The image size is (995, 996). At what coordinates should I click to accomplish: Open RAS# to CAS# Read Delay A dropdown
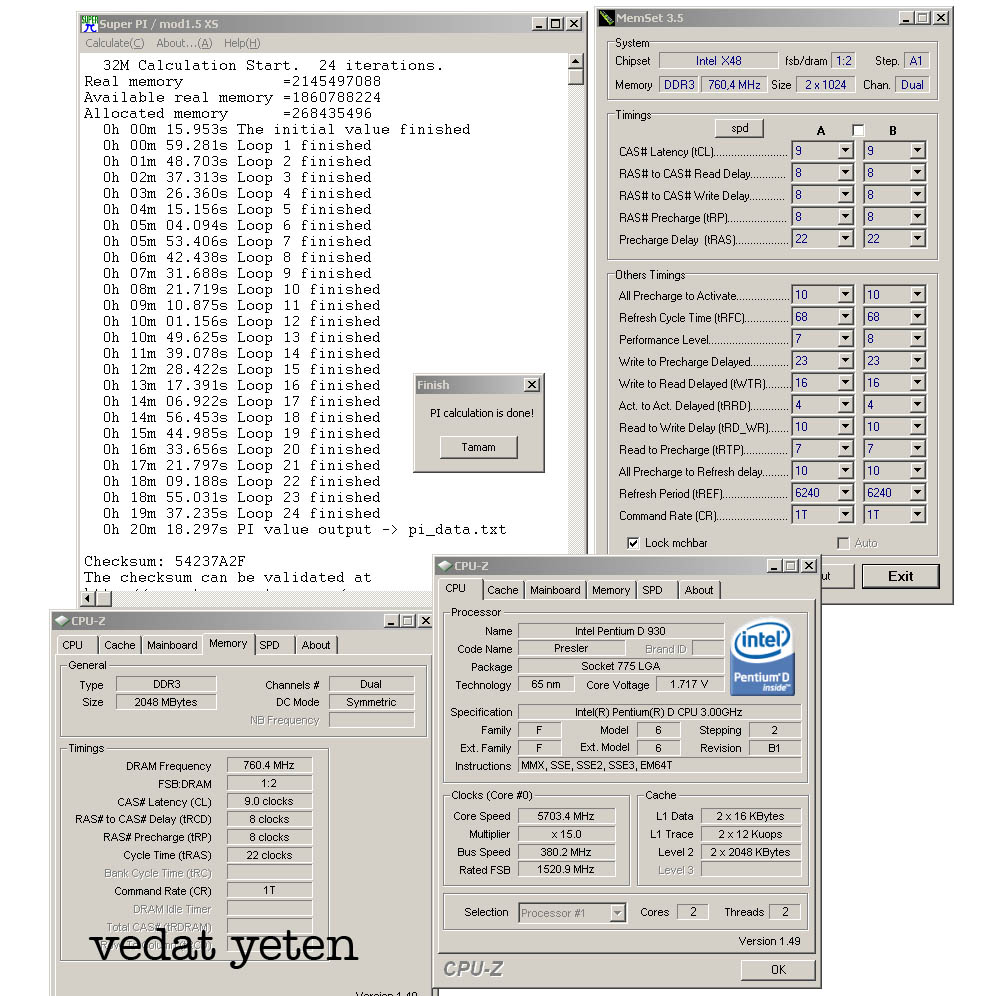[845, 173]
